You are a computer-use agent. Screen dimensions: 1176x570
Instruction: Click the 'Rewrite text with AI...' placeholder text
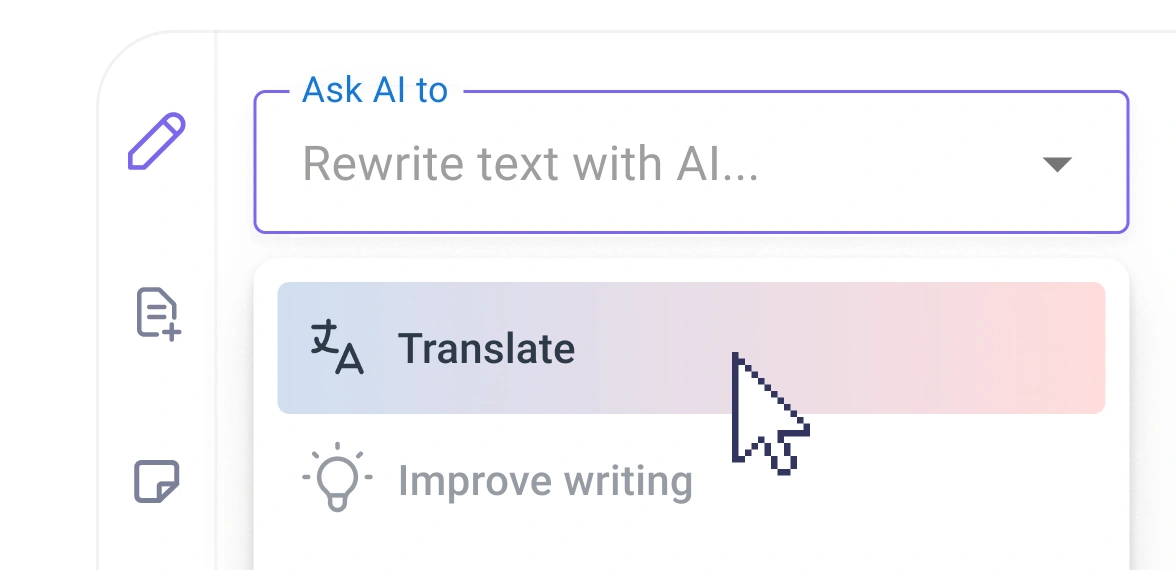pos(530,164)
